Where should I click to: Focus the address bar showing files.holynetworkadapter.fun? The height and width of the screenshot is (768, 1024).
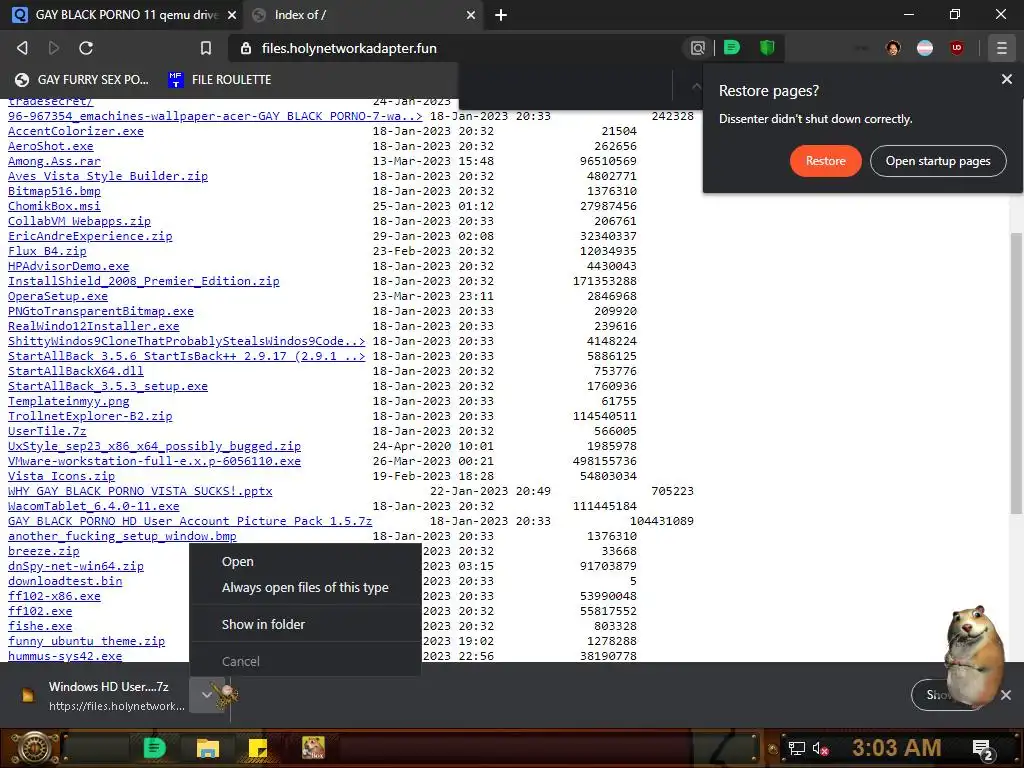click(x=457, y=48)
